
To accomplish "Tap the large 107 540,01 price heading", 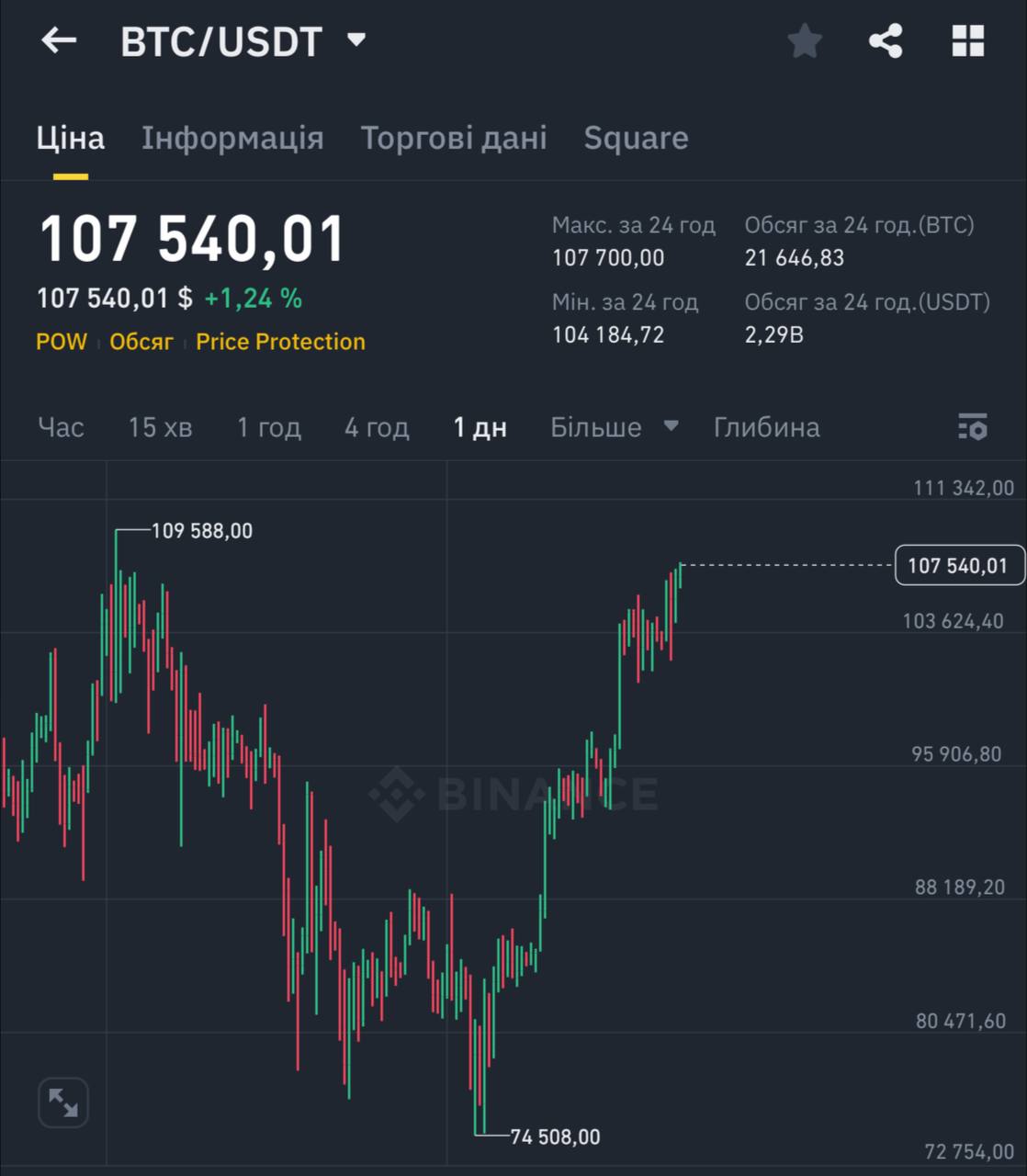I will pyautogui.click(x=192, y=240).
